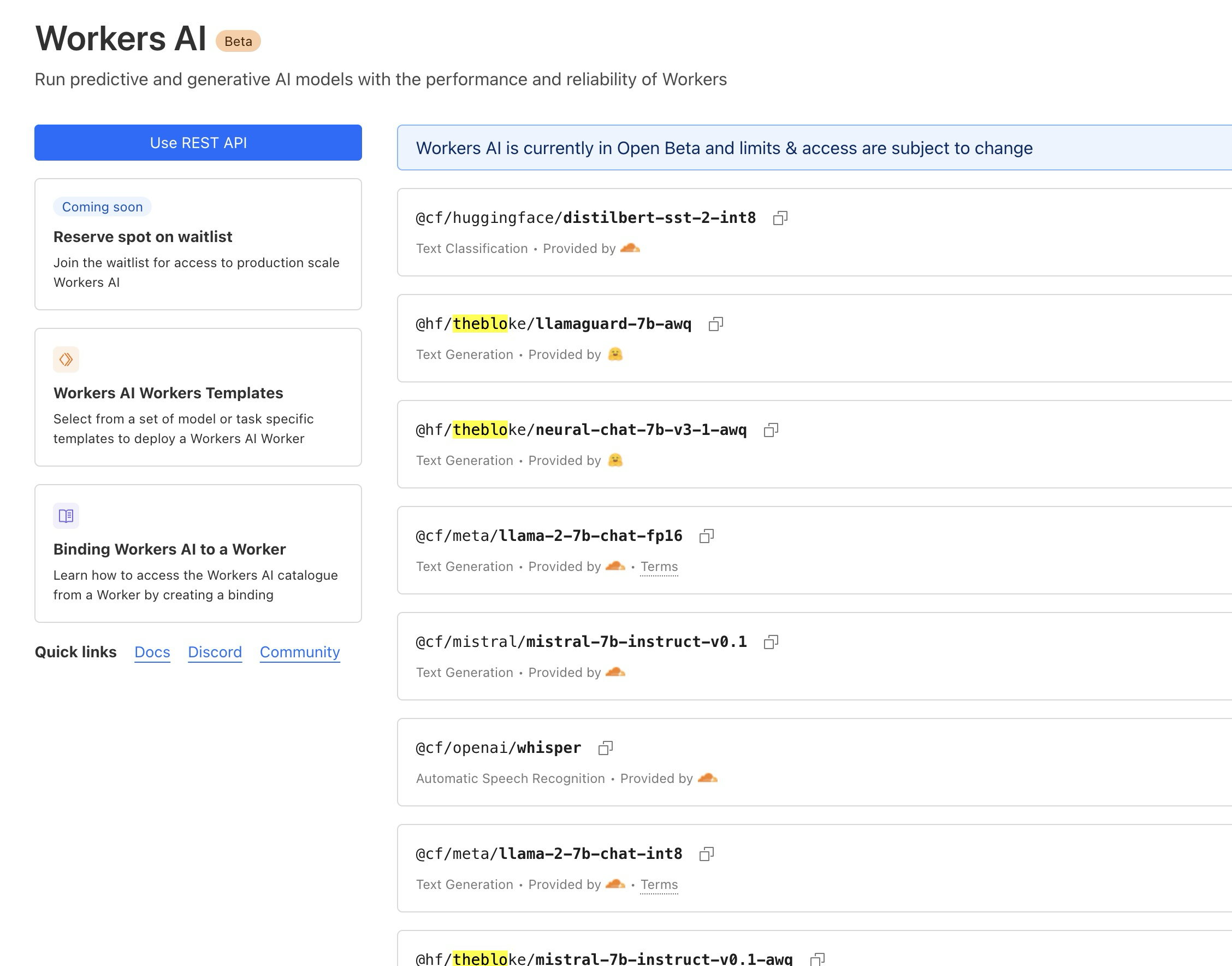Copy the whisper model name
This screenshot has width=1232, height=966.
[606, 747]
